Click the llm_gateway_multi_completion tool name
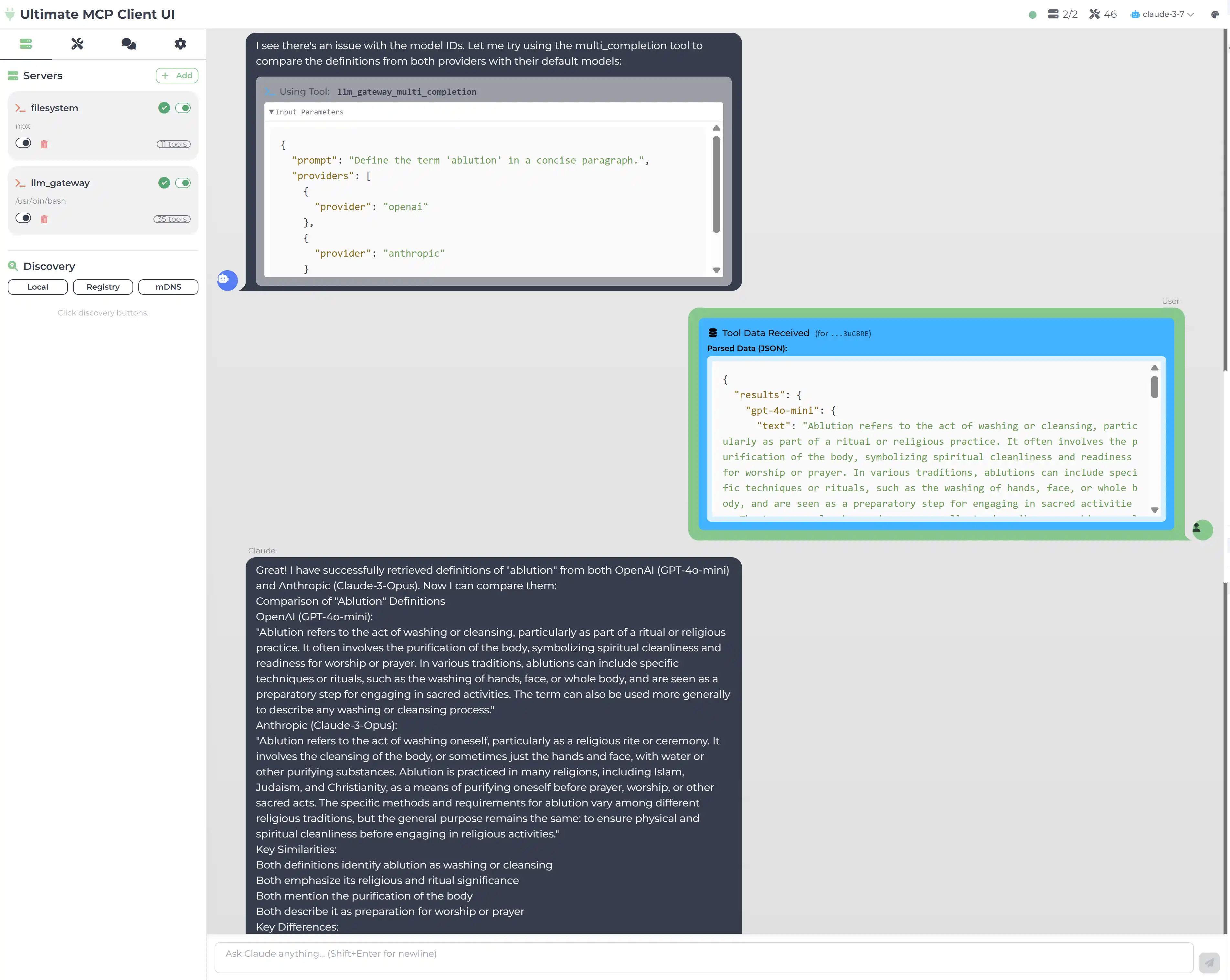The height and width of the screenshot is (980, 1230). pos(406,92)
